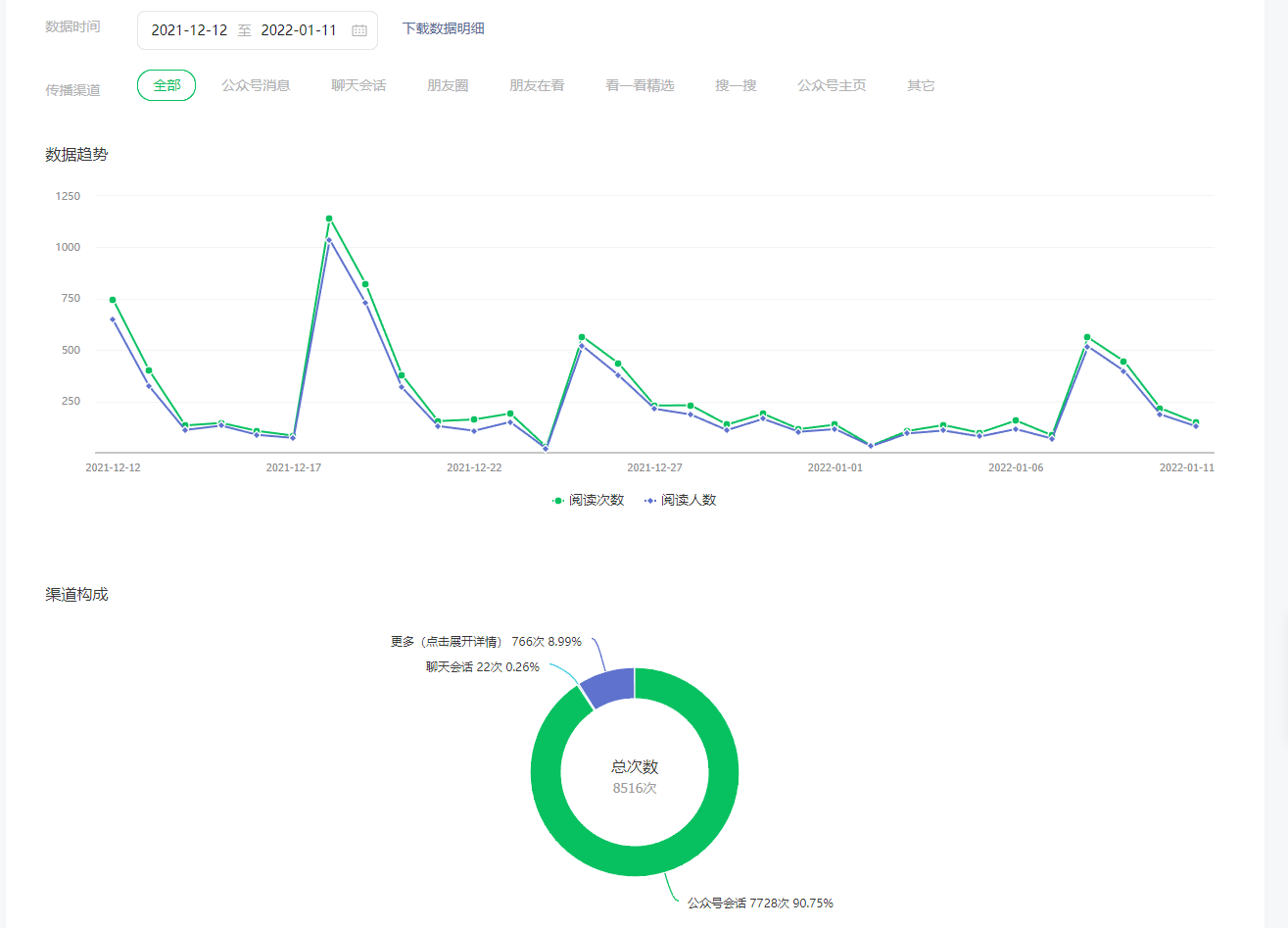Click end date 2022-01-11 in date picker

(x=299, y=30)
